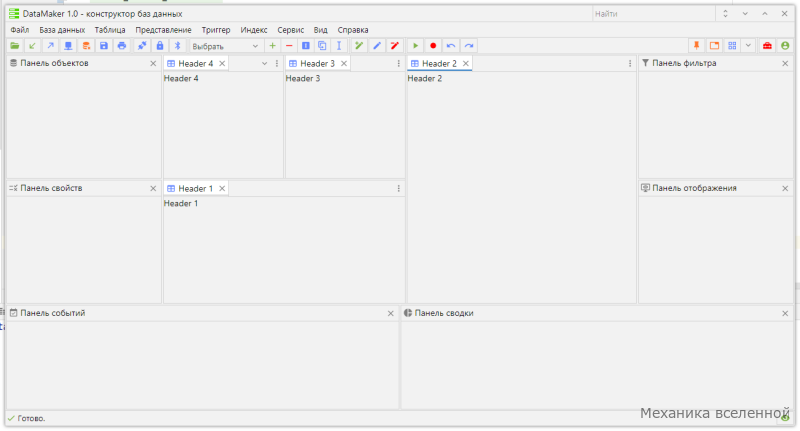Open the Выбрать combo box
This screenshot has height=431, width=800.
[226, 46]
